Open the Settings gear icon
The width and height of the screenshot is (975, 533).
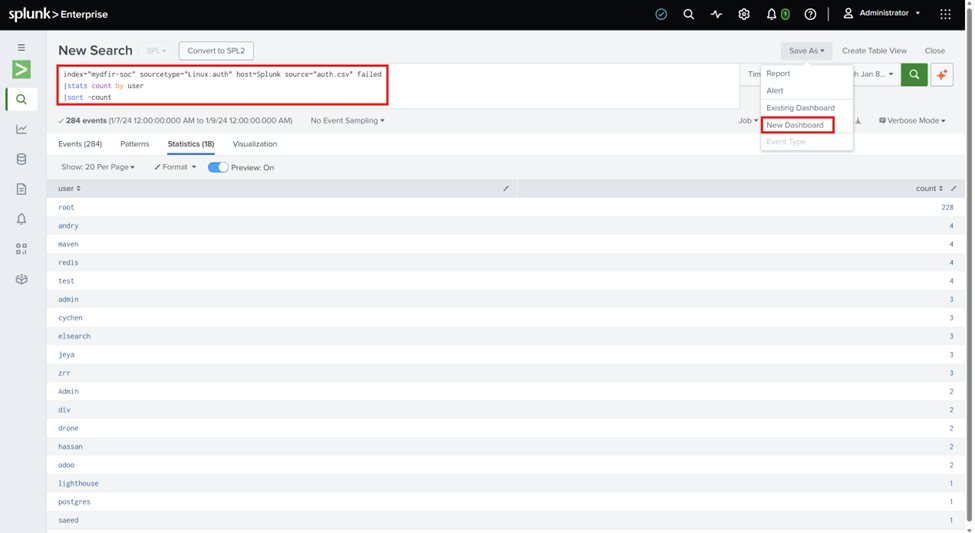pos(744,14)
